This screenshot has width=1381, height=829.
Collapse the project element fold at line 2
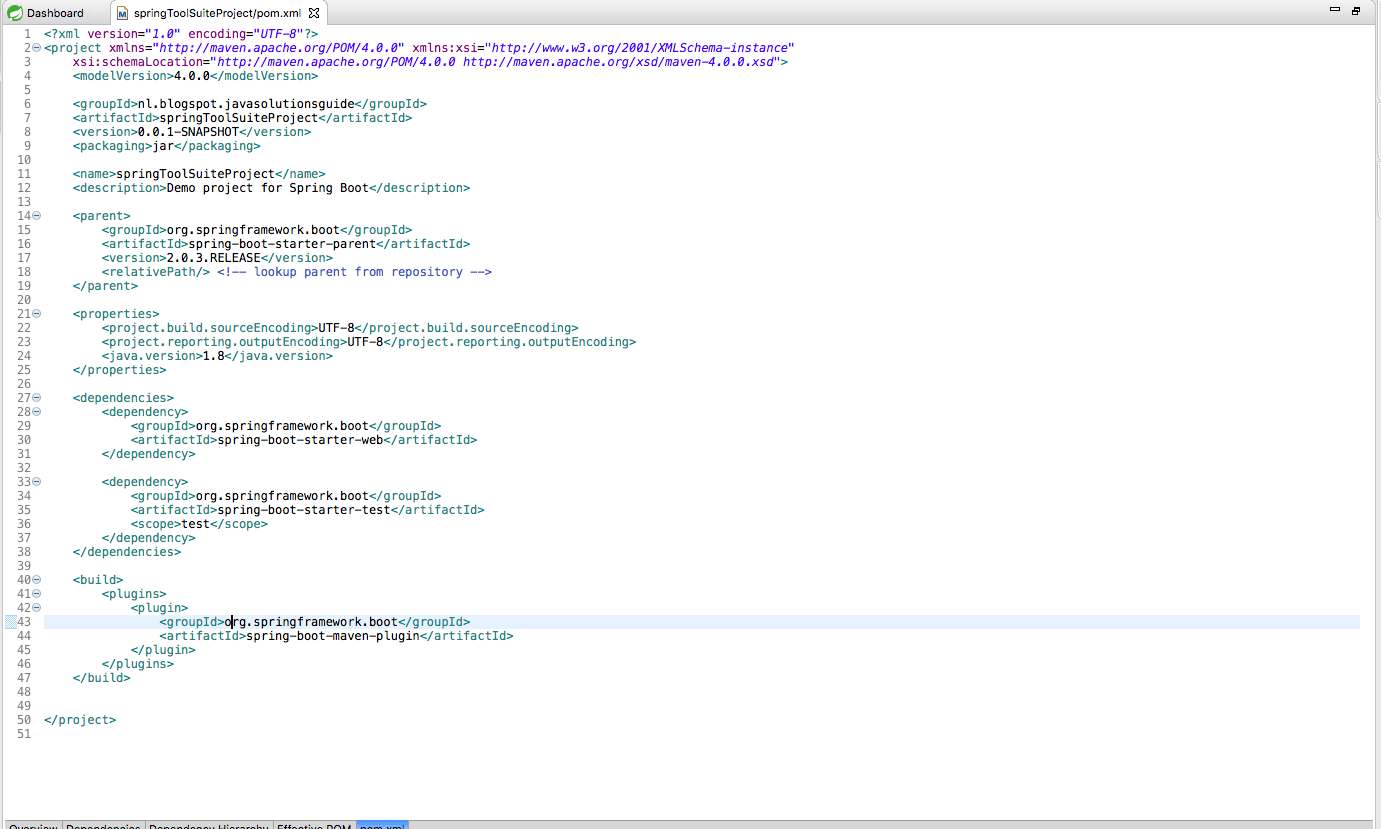click(x=37, y=48)
